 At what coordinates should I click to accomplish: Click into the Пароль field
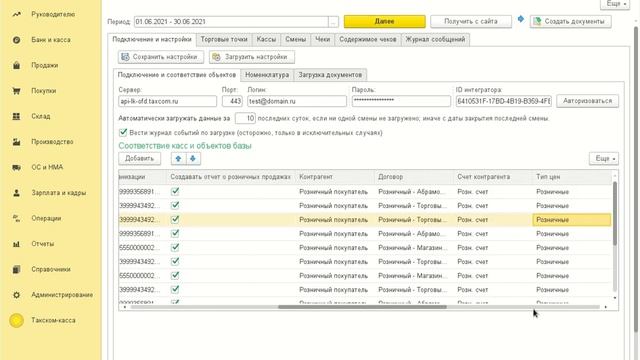click(401, 101)
